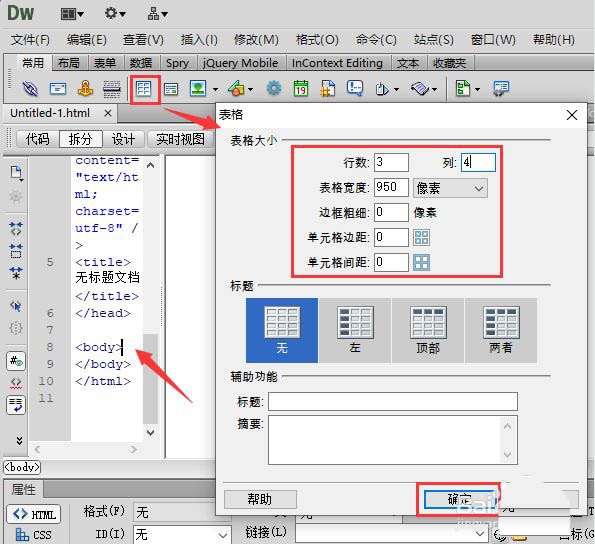Open the Images insert icon
The height and width of the screenshot is (544, 595).
[x=198, y=89]
